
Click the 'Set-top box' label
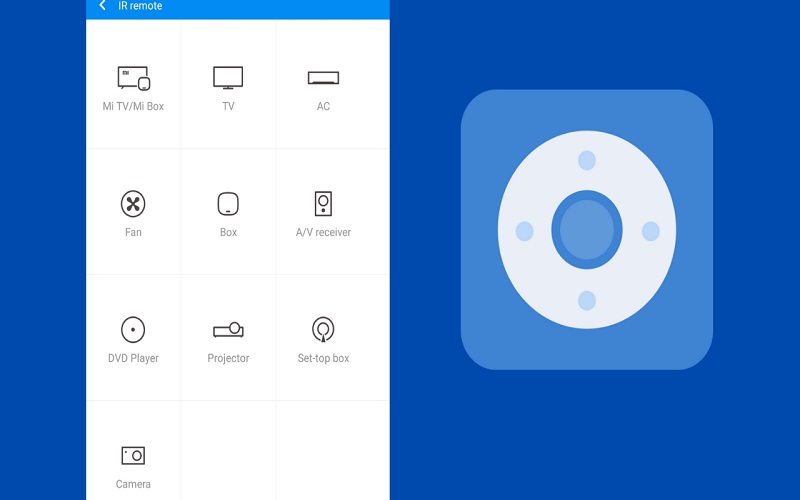[x=323, y=358]
